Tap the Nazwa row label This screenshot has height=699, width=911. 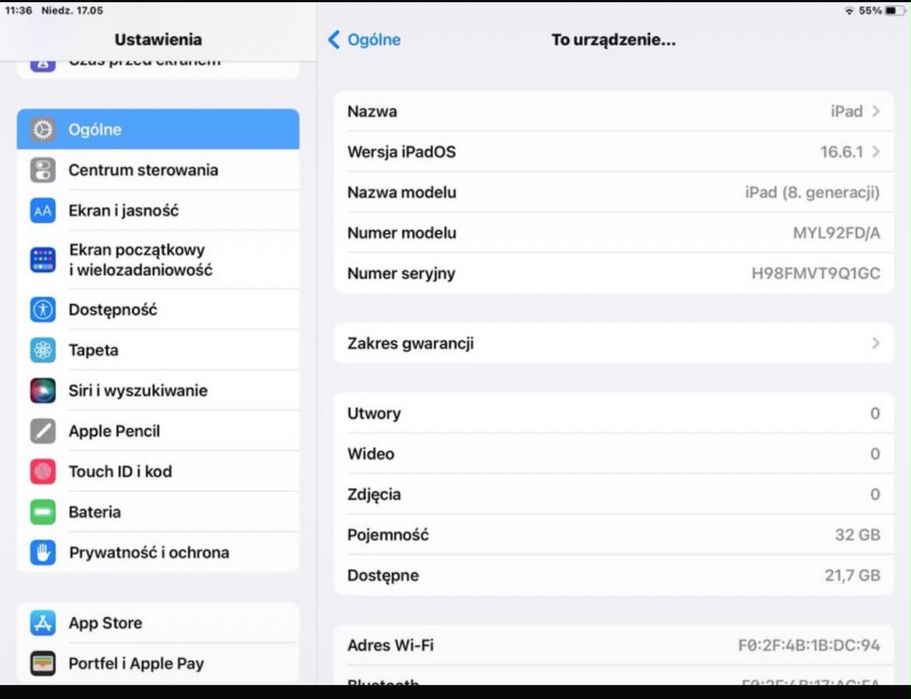coord(372,111)
